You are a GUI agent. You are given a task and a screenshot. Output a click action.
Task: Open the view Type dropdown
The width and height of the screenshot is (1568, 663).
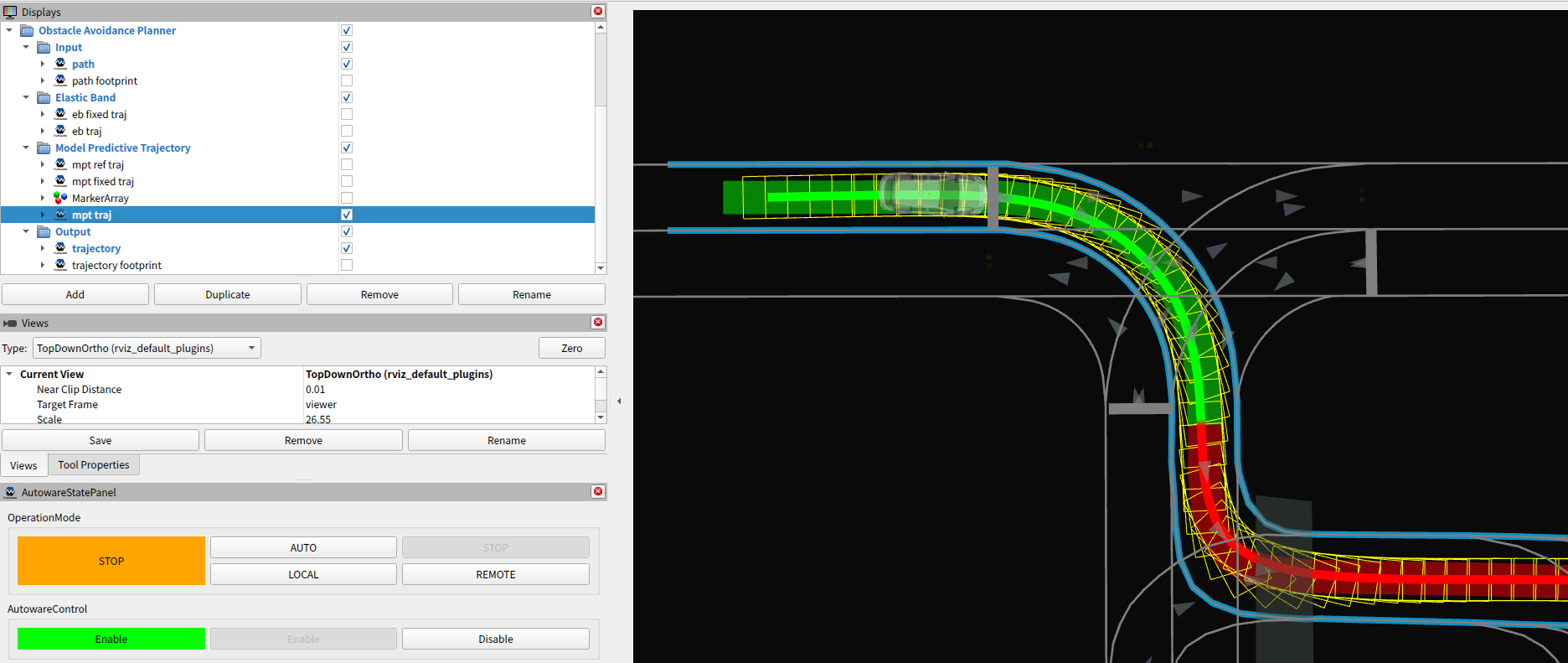147,348
